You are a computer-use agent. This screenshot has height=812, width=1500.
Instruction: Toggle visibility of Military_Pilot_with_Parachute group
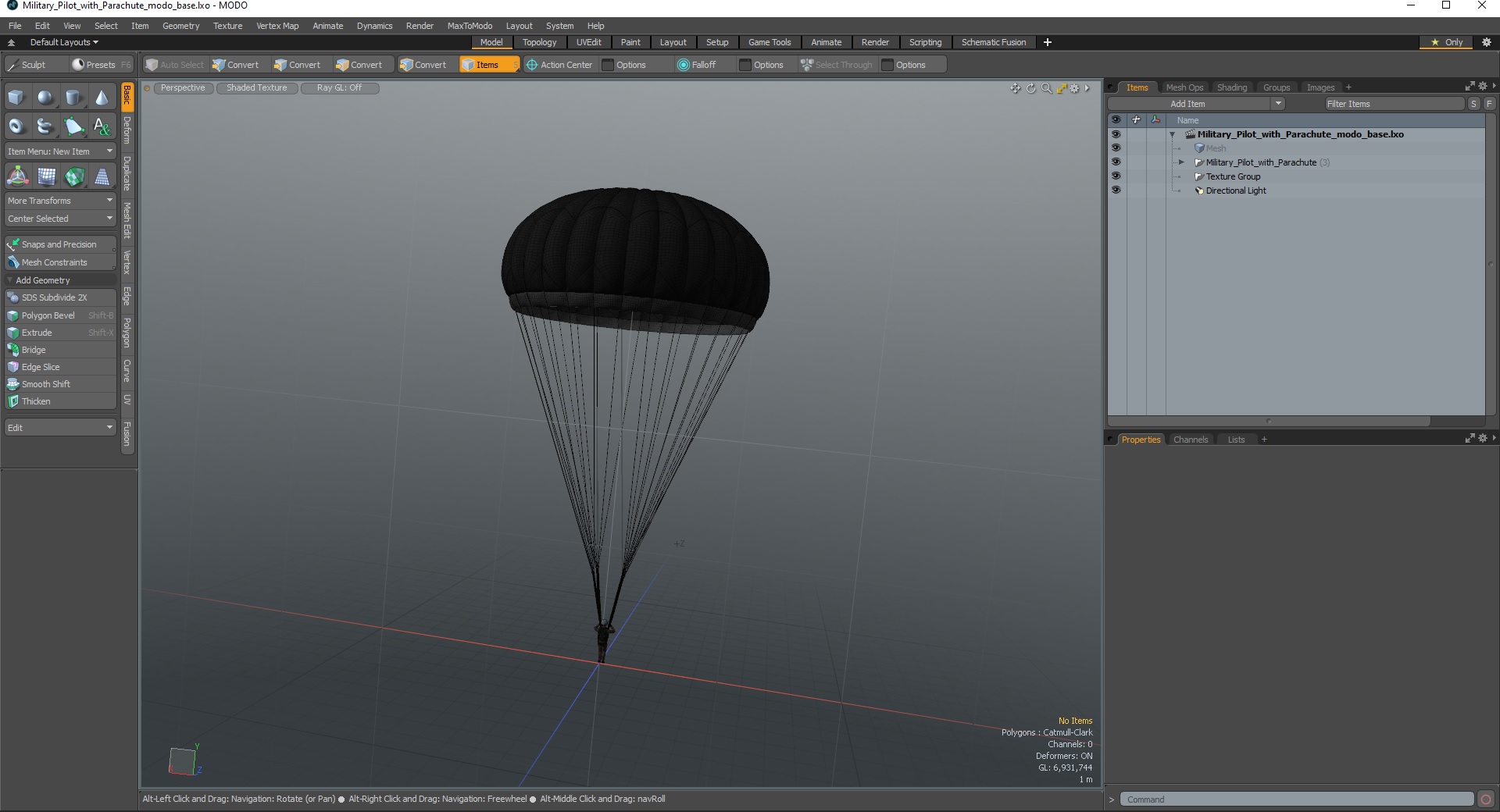click(x=1116, y=162)
